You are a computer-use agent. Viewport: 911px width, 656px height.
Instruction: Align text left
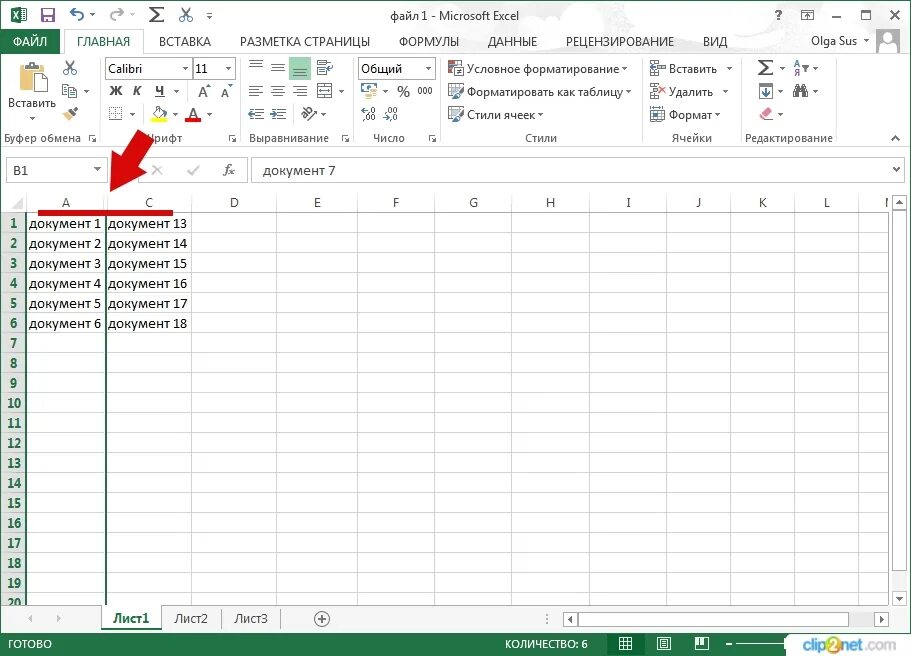pyautogui.click(x=256, y=91)
